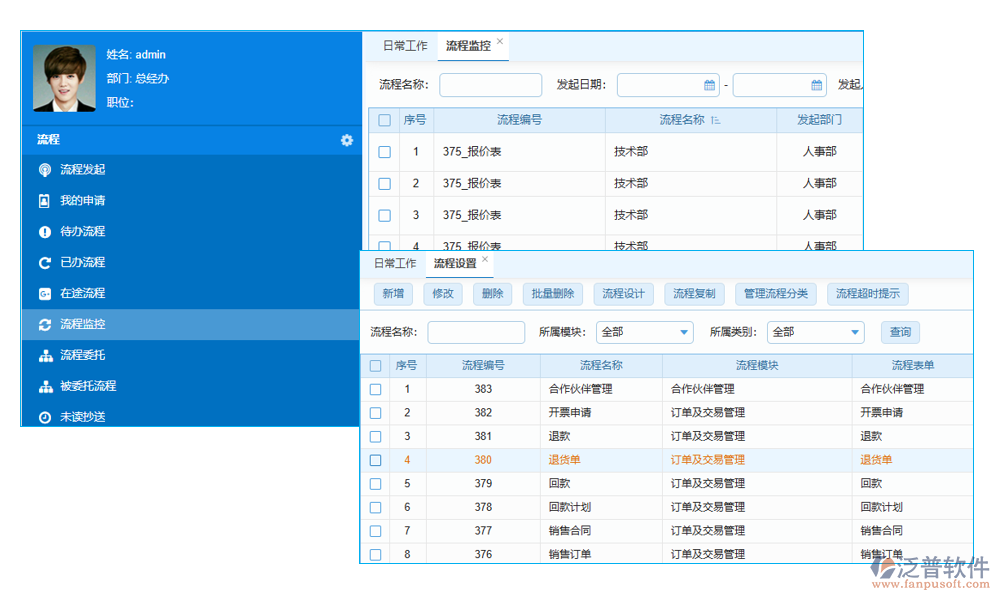Open 未读抄送 notifications
This screenshot has width=1000, height=600.
point(85,417)
